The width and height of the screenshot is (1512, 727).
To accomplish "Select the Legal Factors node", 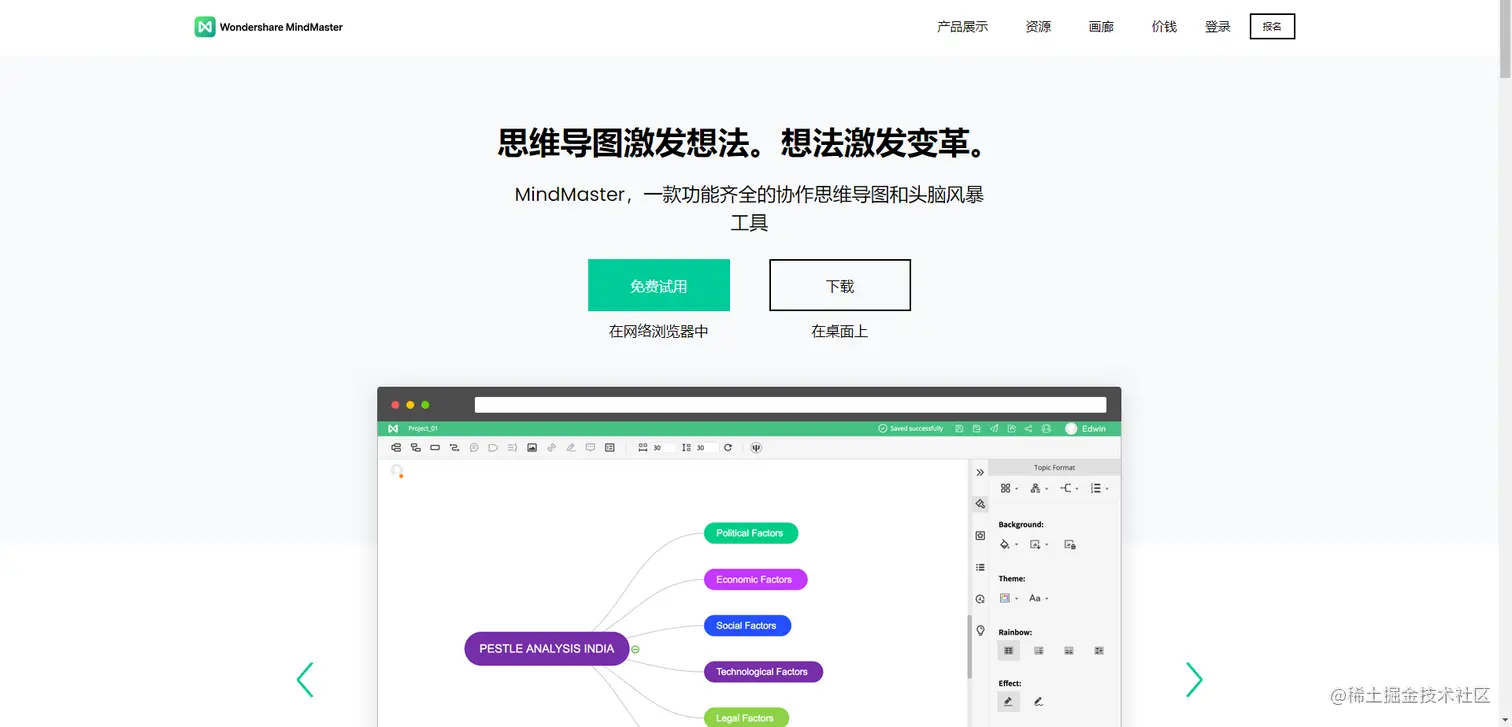I will (x=746, y=717).
